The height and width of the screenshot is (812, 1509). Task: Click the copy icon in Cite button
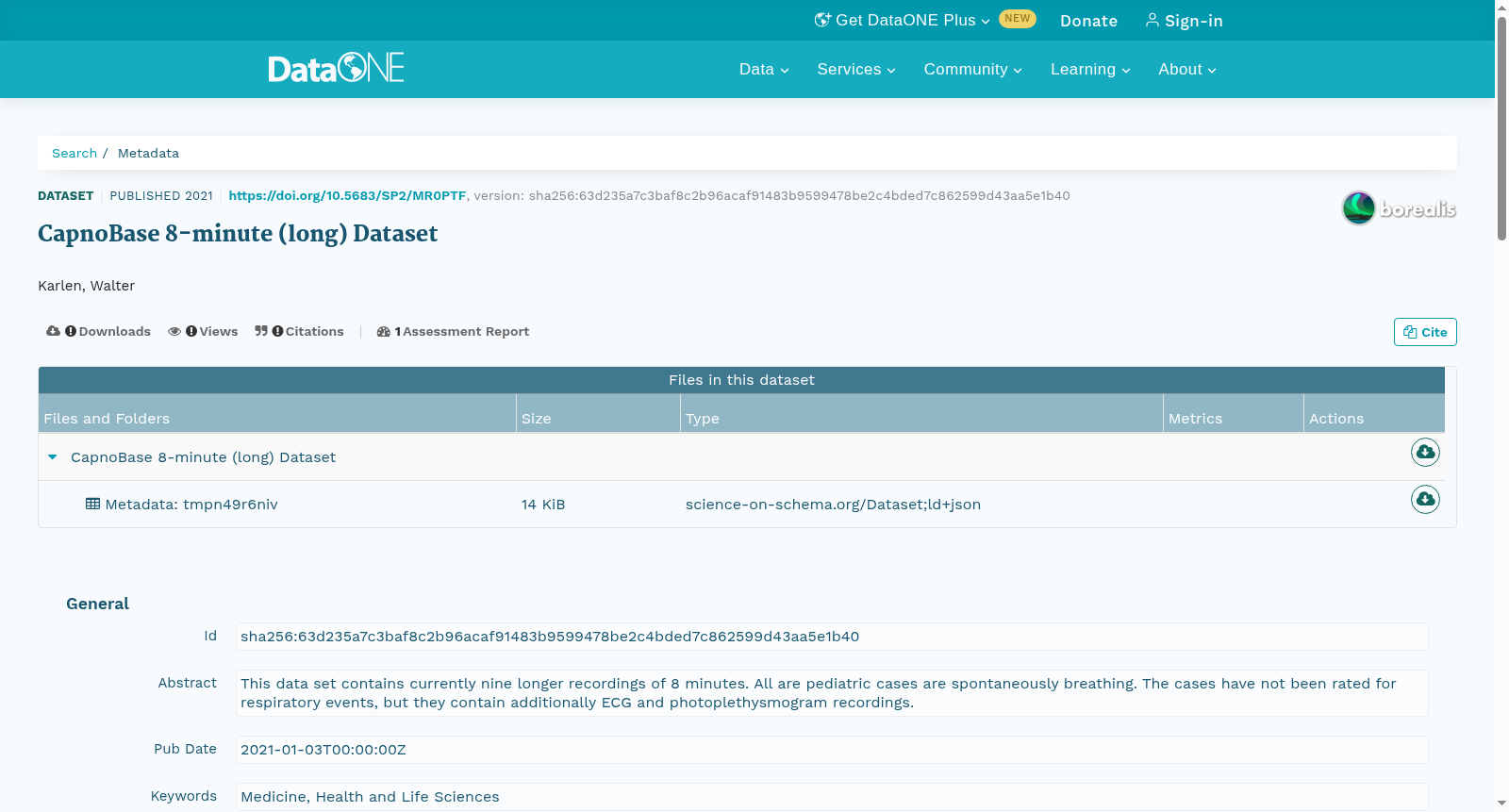(1410, 332)
